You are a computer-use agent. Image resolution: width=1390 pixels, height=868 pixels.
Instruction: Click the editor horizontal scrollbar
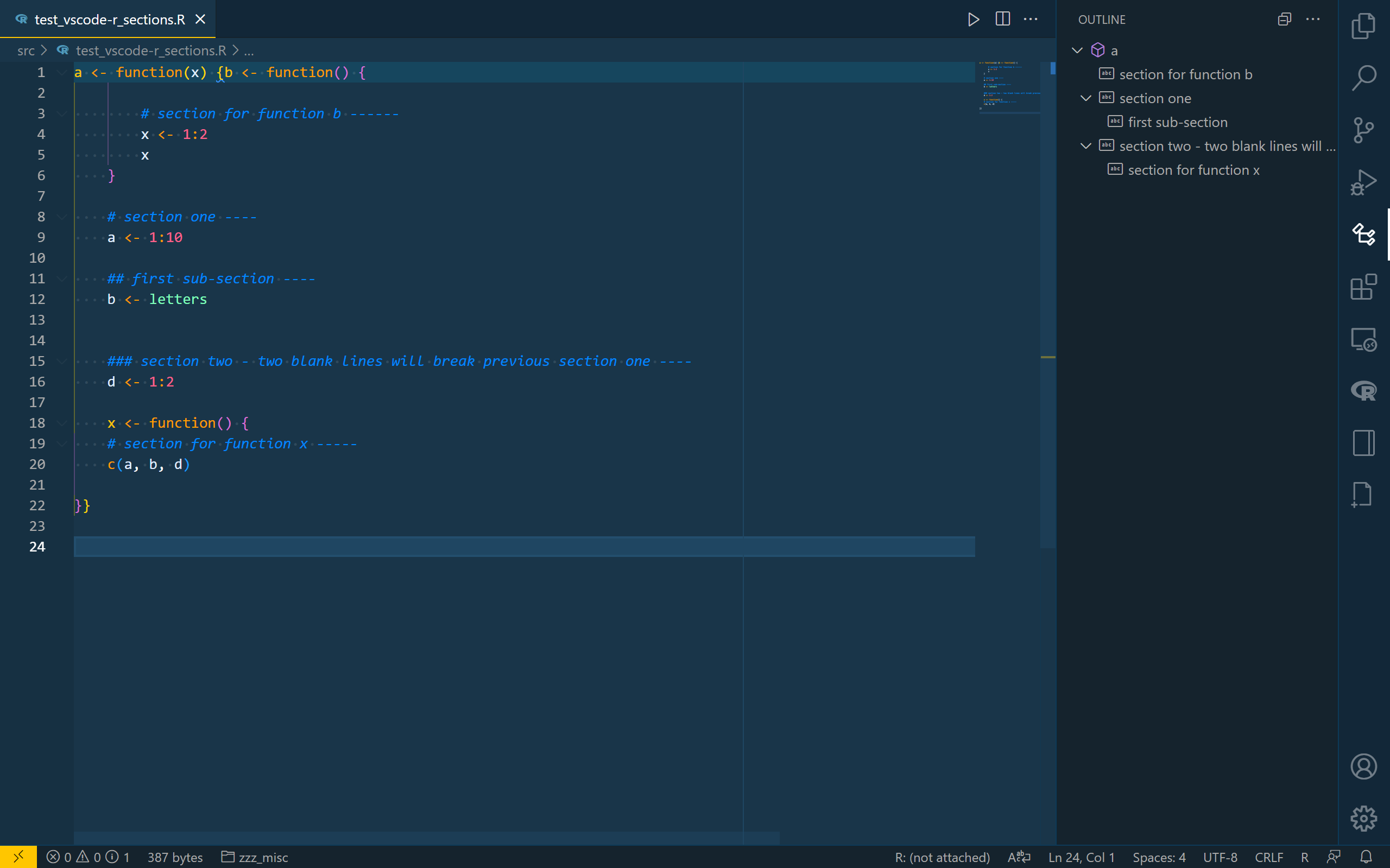coord(426,838)
